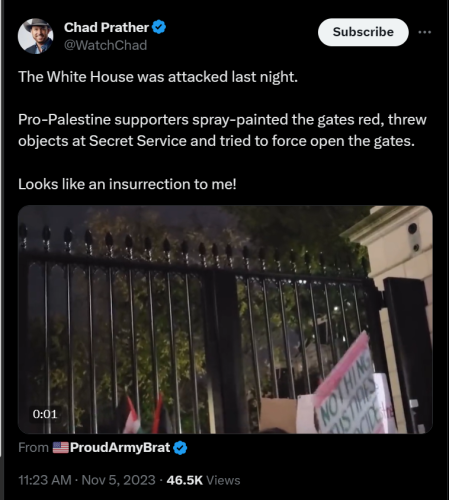
Task: Click the protest sign in the video
Action: pos(354,387)
